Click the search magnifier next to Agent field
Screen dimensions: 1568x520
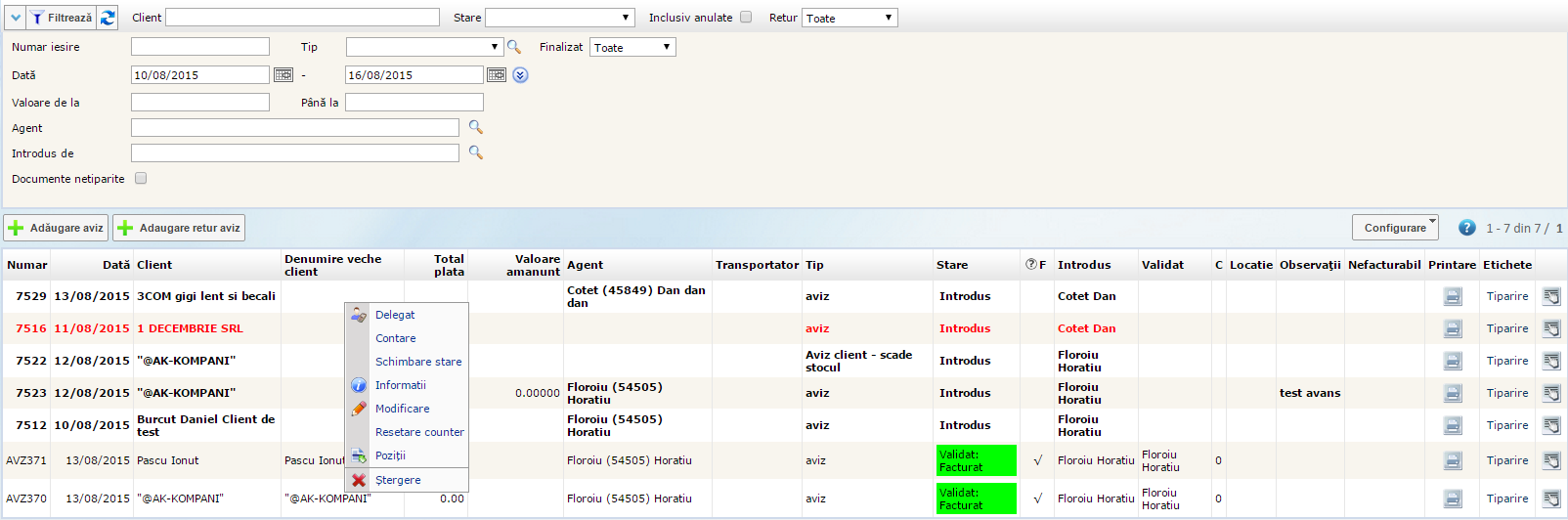click(476, 127)
